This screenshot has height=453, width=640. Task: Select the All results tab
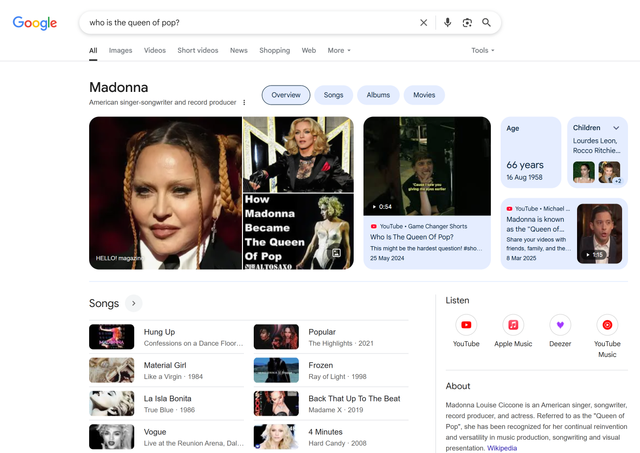[93, 51]
